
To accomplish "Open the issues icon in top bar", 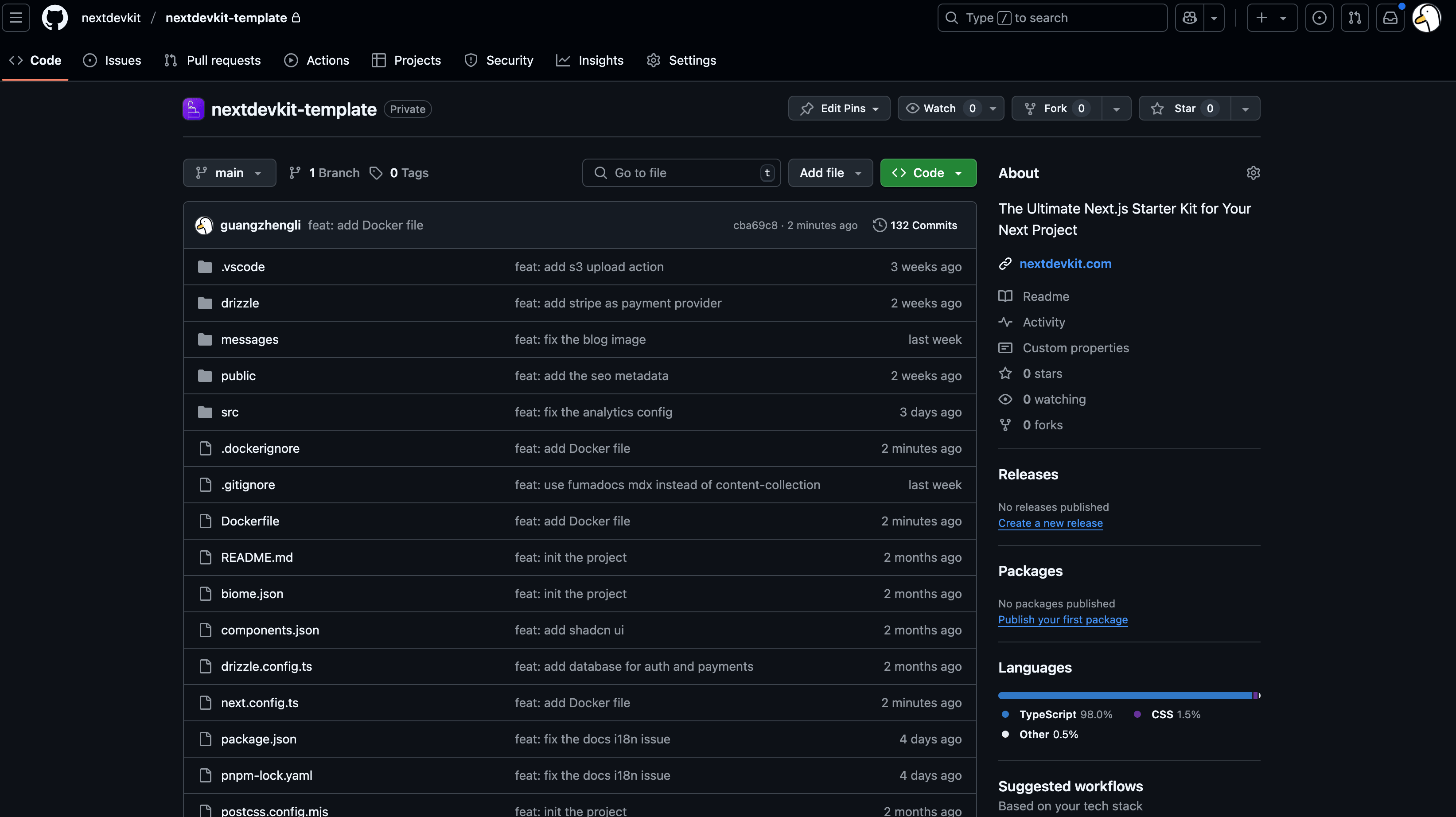I will tap(1319, 18).
